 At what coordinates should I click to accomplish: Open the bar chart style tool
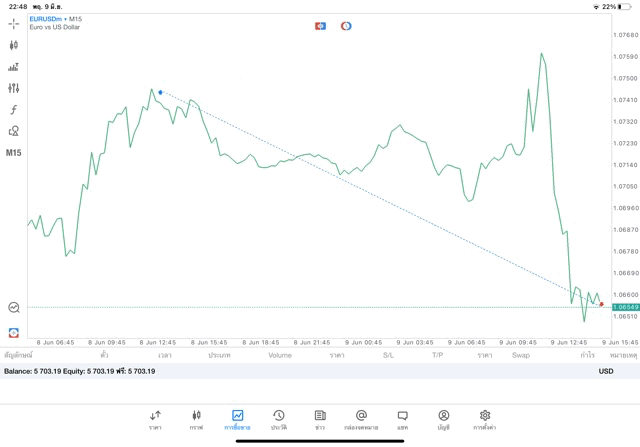[14, 67]
